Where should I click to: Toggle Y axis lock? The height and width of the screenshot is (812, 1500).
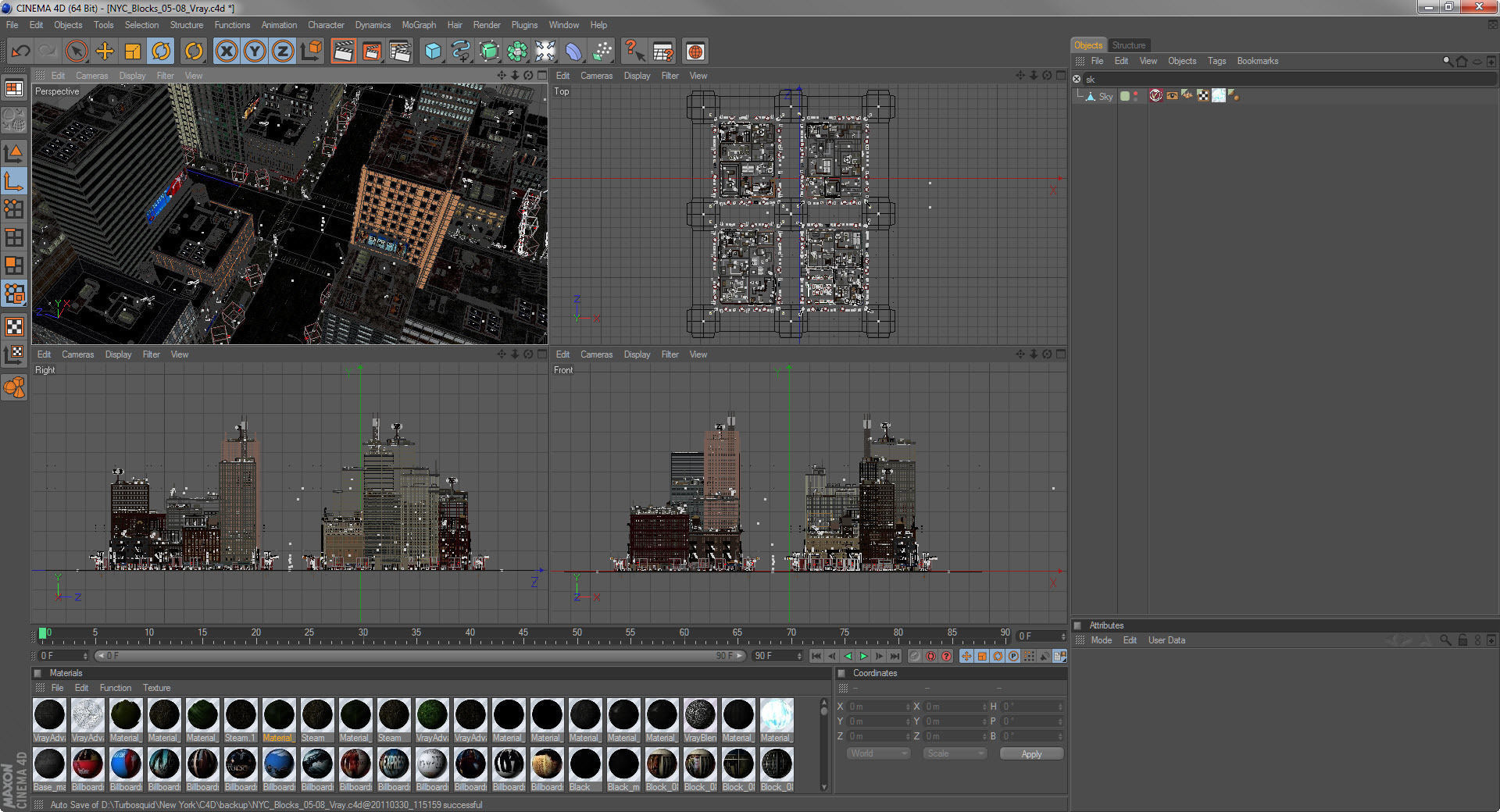[255, 52]
